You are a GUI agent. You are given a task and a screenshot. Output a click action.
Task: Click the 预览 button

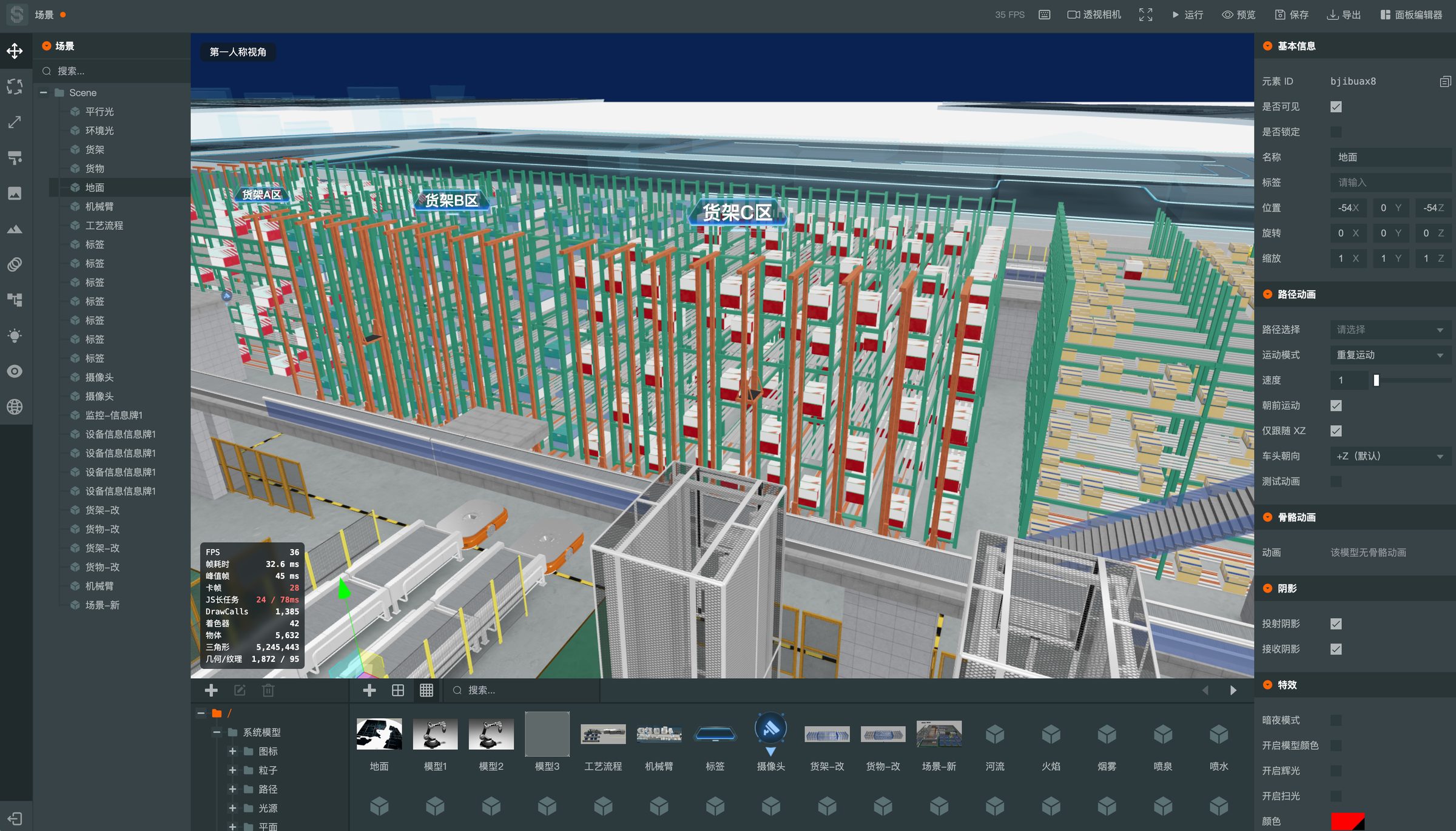(1239, 15)
